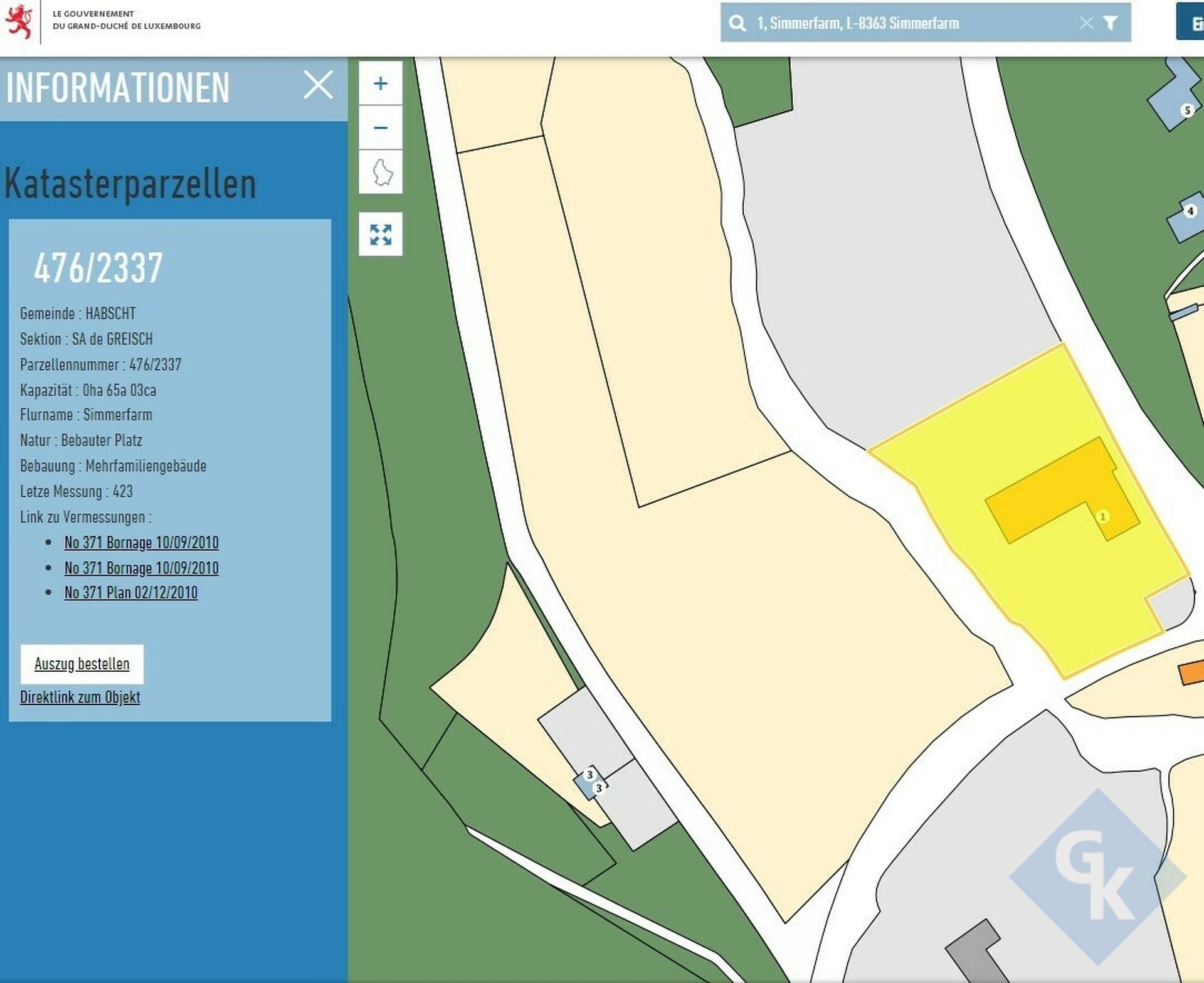
Task: Open second No 371 Bornage 10/09/2010 link
Action: tap(141, 568)
